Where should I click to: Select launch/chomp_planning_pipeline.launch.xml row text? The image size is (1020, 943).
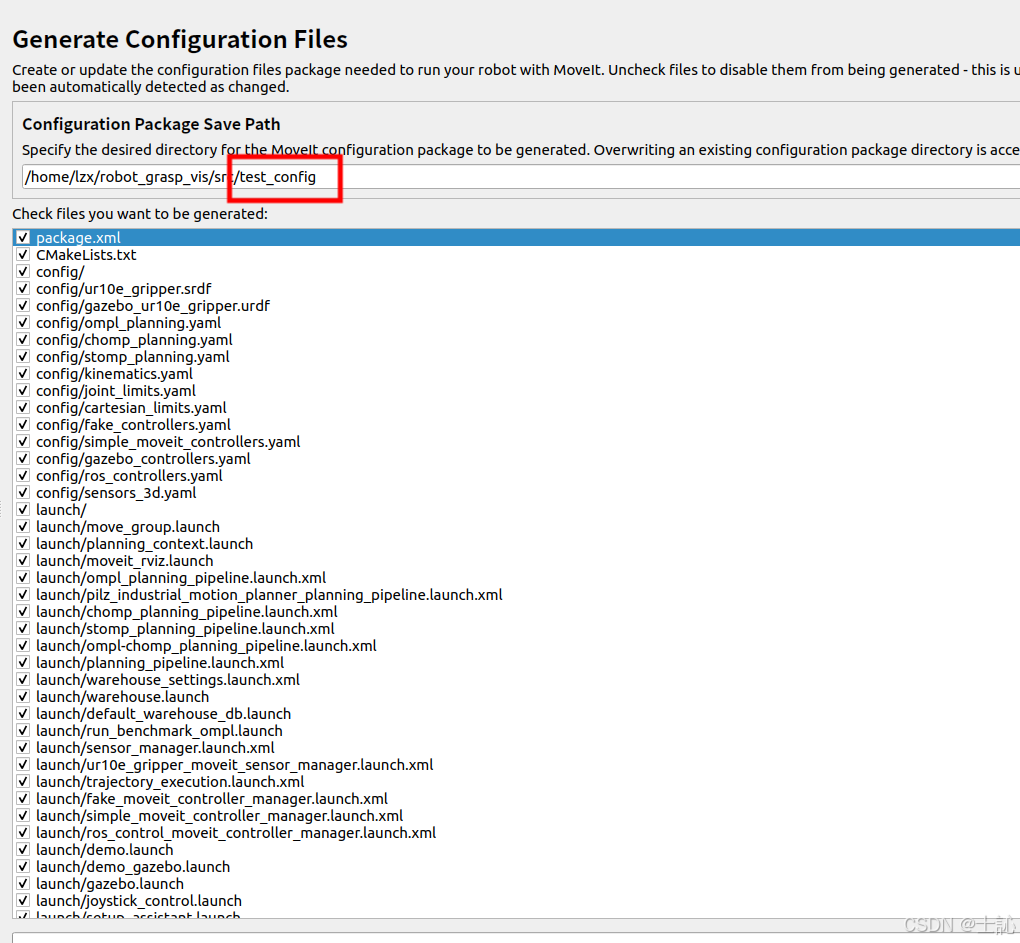point(187,611)
